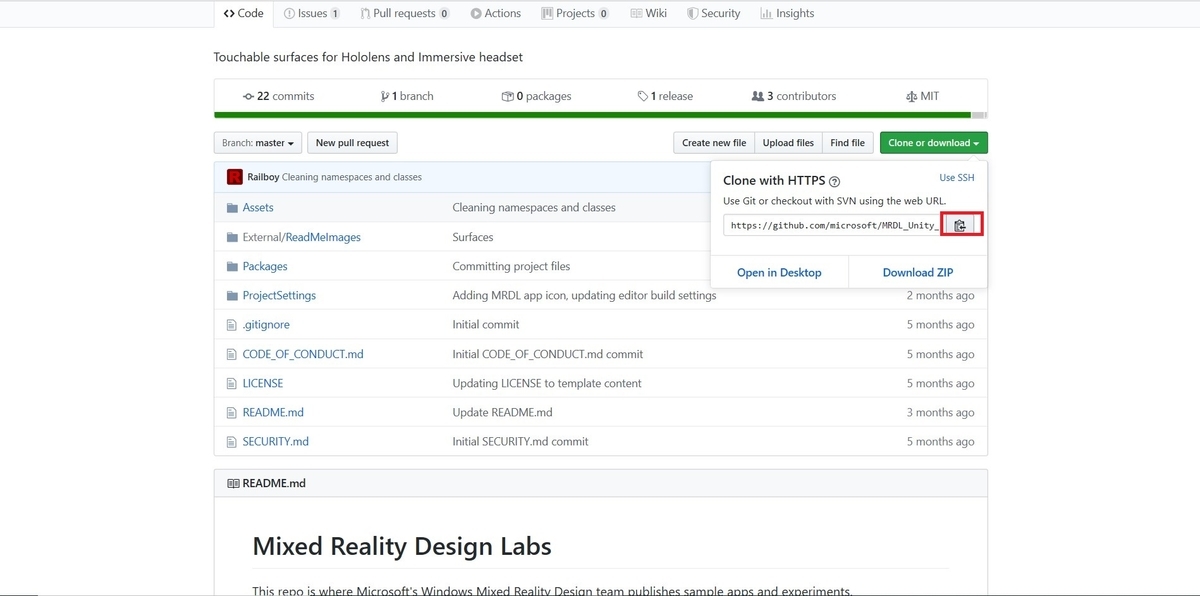Click 'Initial CODE_OF_CONDUCT.md commit' message
The height and width of the screenshot is (596, 1200).
click(548, 355)
